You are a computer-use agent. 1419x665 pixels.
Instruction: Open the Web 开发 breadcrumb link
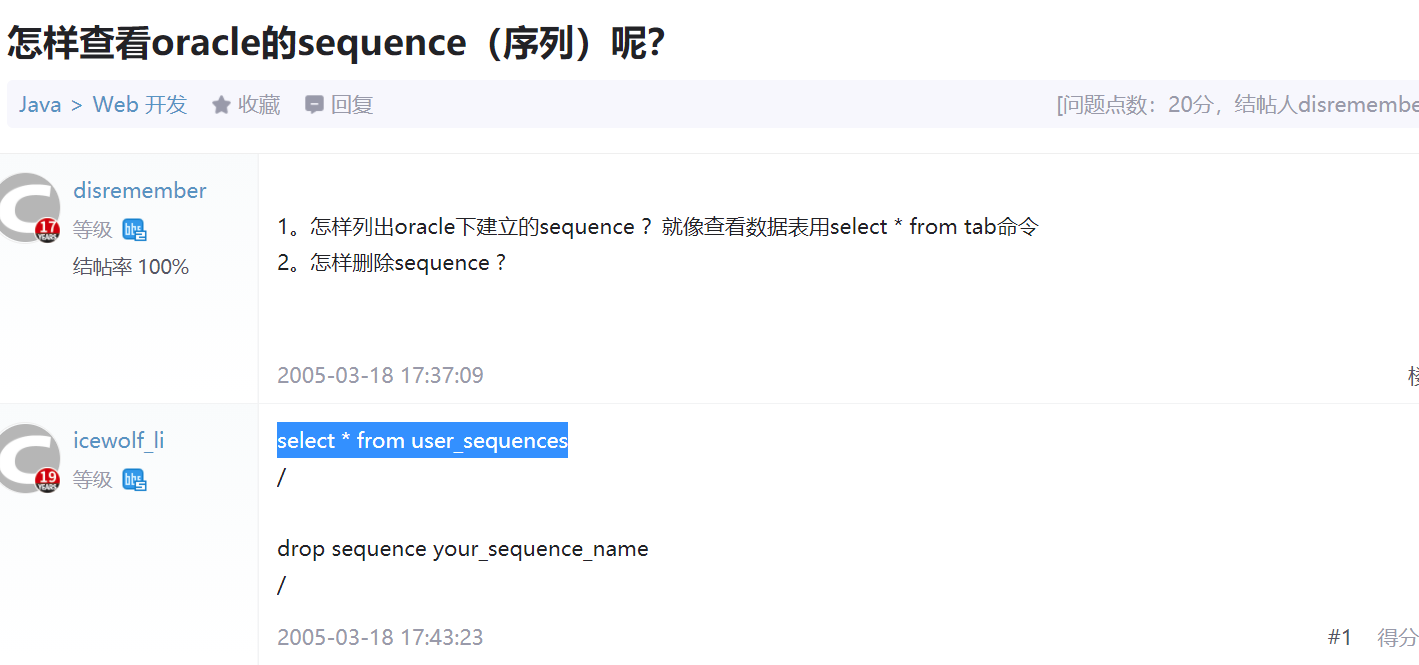pos(140,105)
